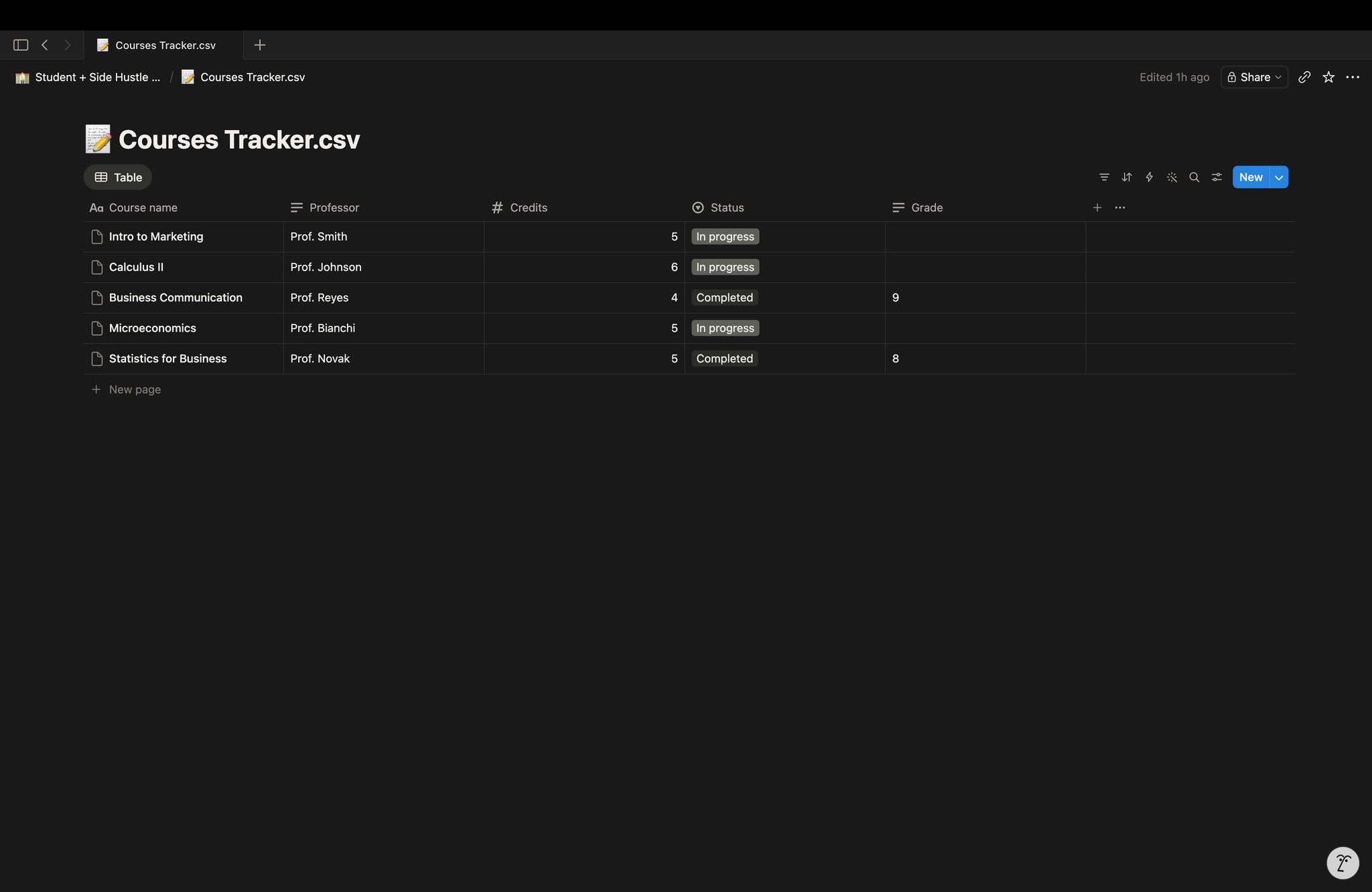Screen dimensions: 1372x892
Task: Toggle the sidebar panel icon
Action: [x=21, y=45]
